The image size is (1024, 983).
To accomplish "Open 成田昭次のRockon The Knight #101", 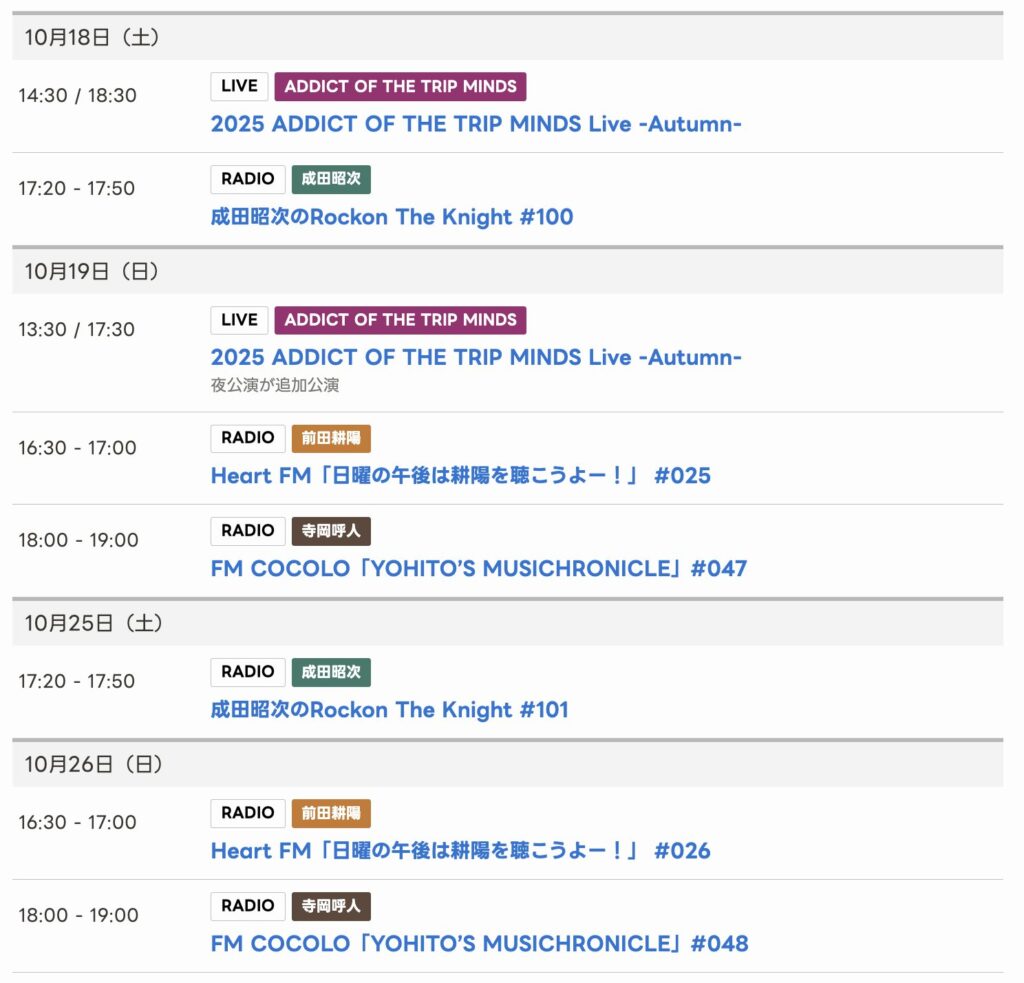I will tap(389, 710).
